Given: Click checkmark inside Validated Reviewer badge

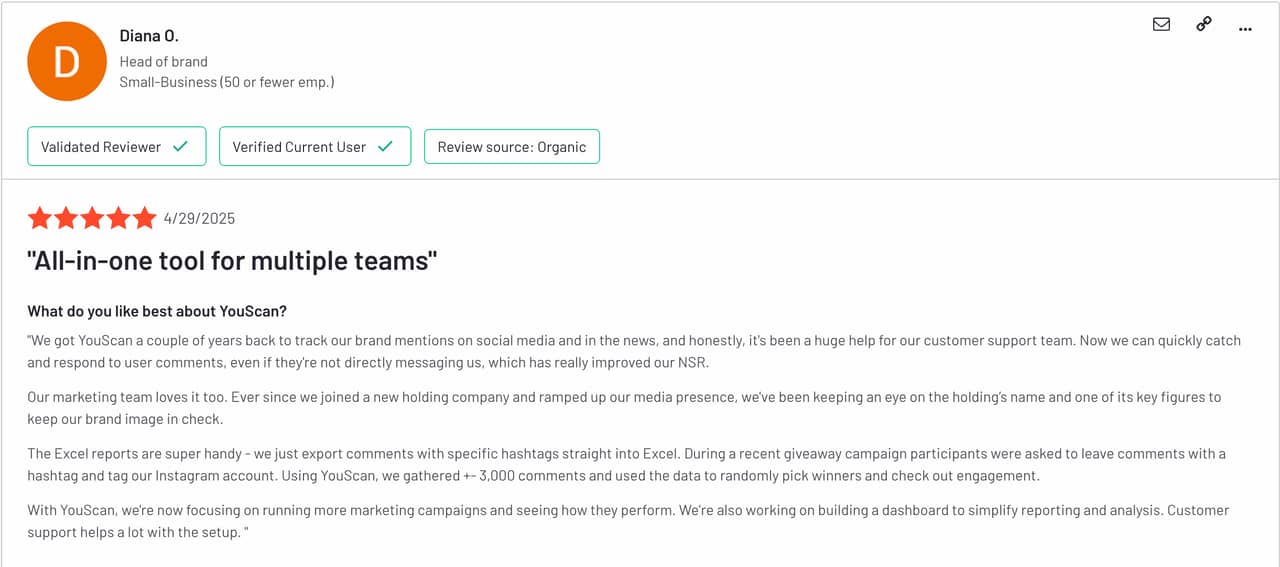Looking at the screenshot, I should pos(180,146).
